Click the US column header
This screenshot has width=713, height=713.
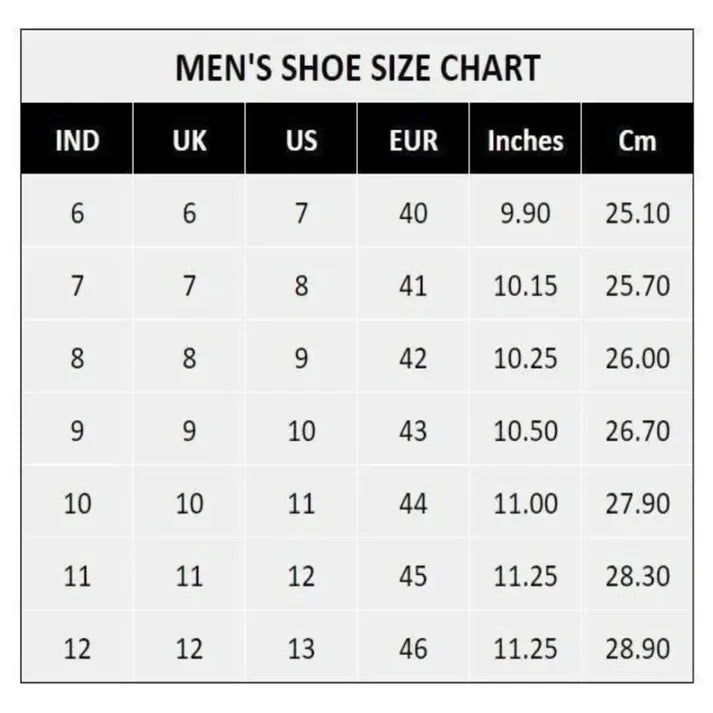[301, 141]
